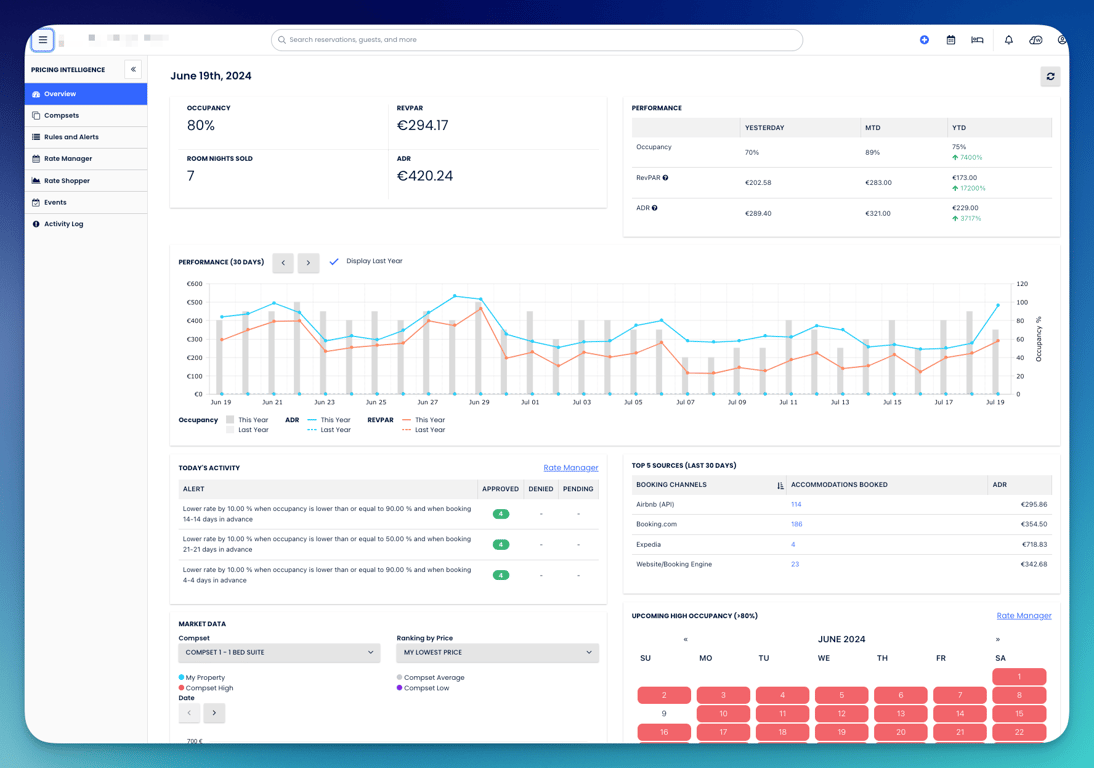Open Rate Manager link in Today's Activity

click(x=571, y=468)
